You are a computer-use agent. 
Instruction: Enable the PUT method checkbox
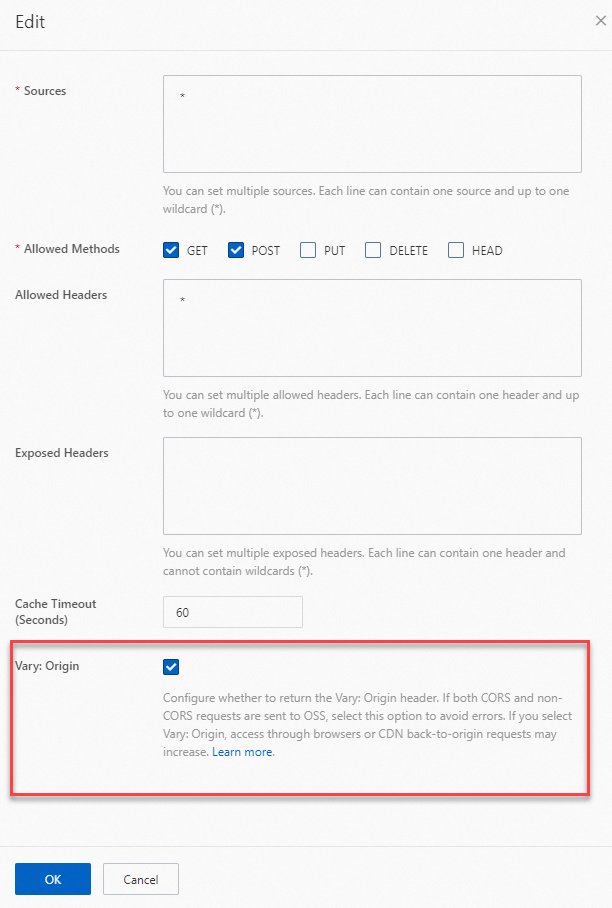pos(308,250)
